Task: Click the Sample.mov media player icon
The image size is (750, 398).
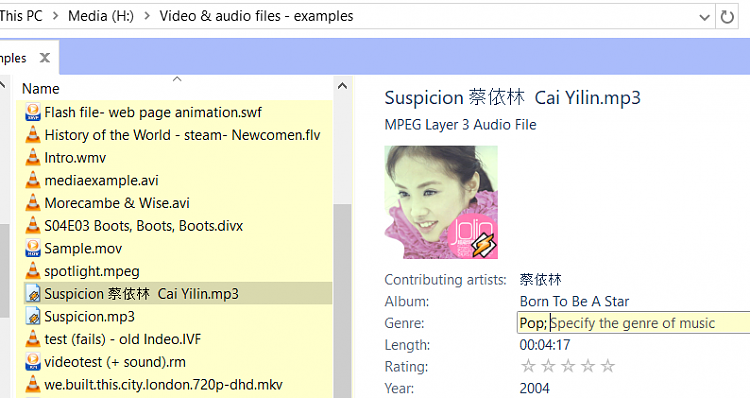Action: pyautogui.click(x=33, y=248)
